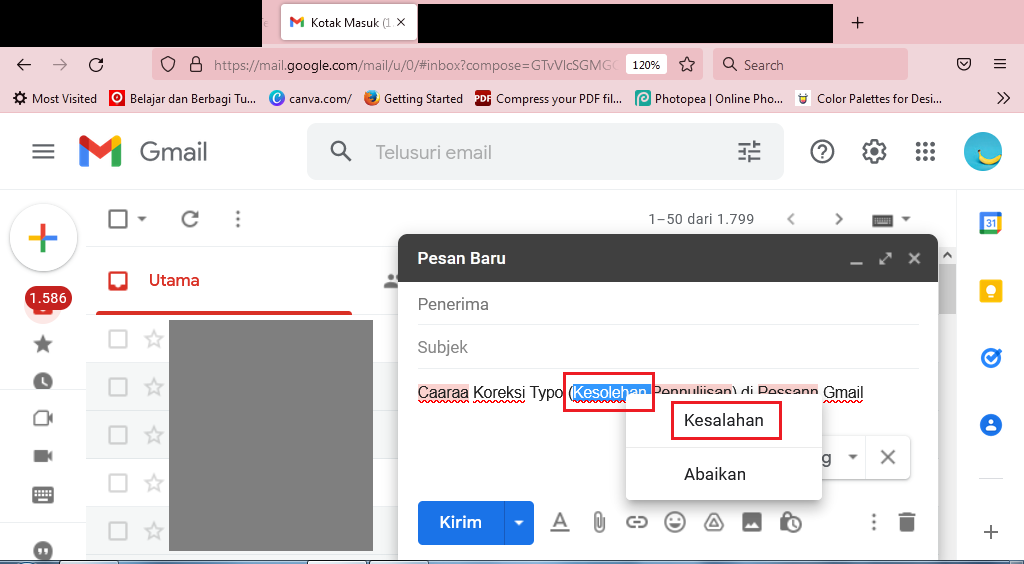Bookmark this page with the star
Image resolution: width=1024 pixels, height=564 pixels.
(x=686, y=65)
